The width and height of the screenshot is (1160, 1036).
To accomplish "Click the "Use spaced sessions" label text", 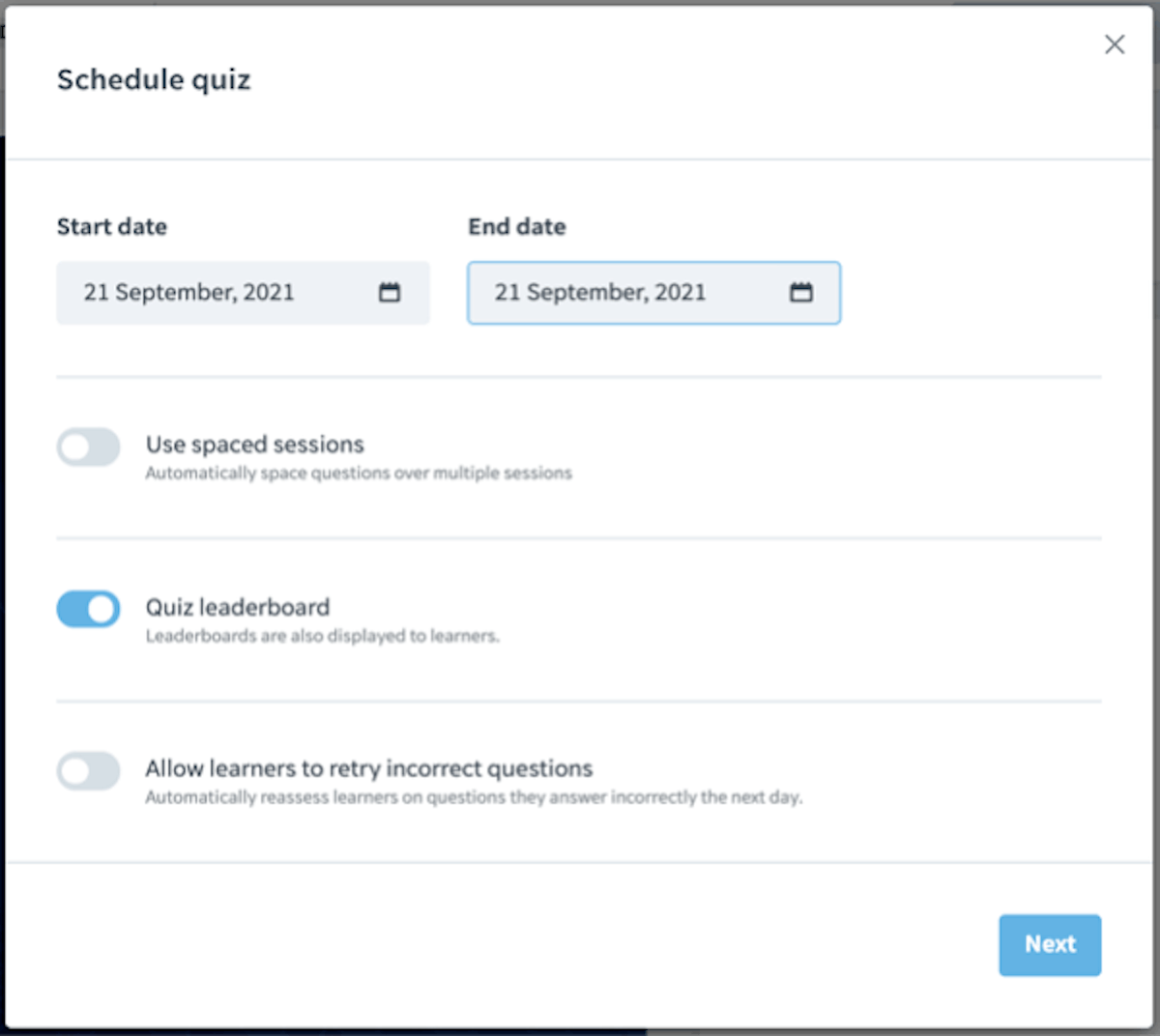I will coord(255,445).
